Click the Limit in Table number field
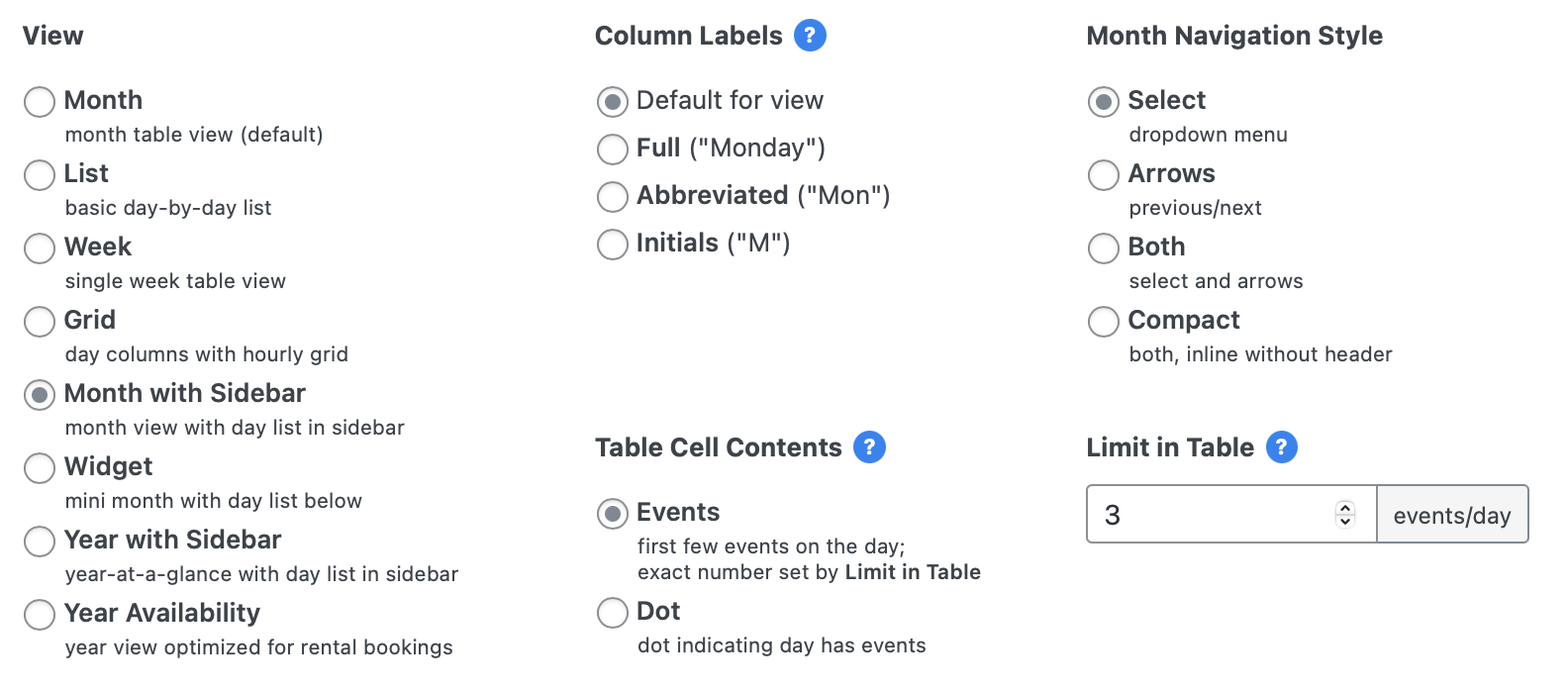The height and width of the screenshot is (693, 1568). pos(1231,514)
